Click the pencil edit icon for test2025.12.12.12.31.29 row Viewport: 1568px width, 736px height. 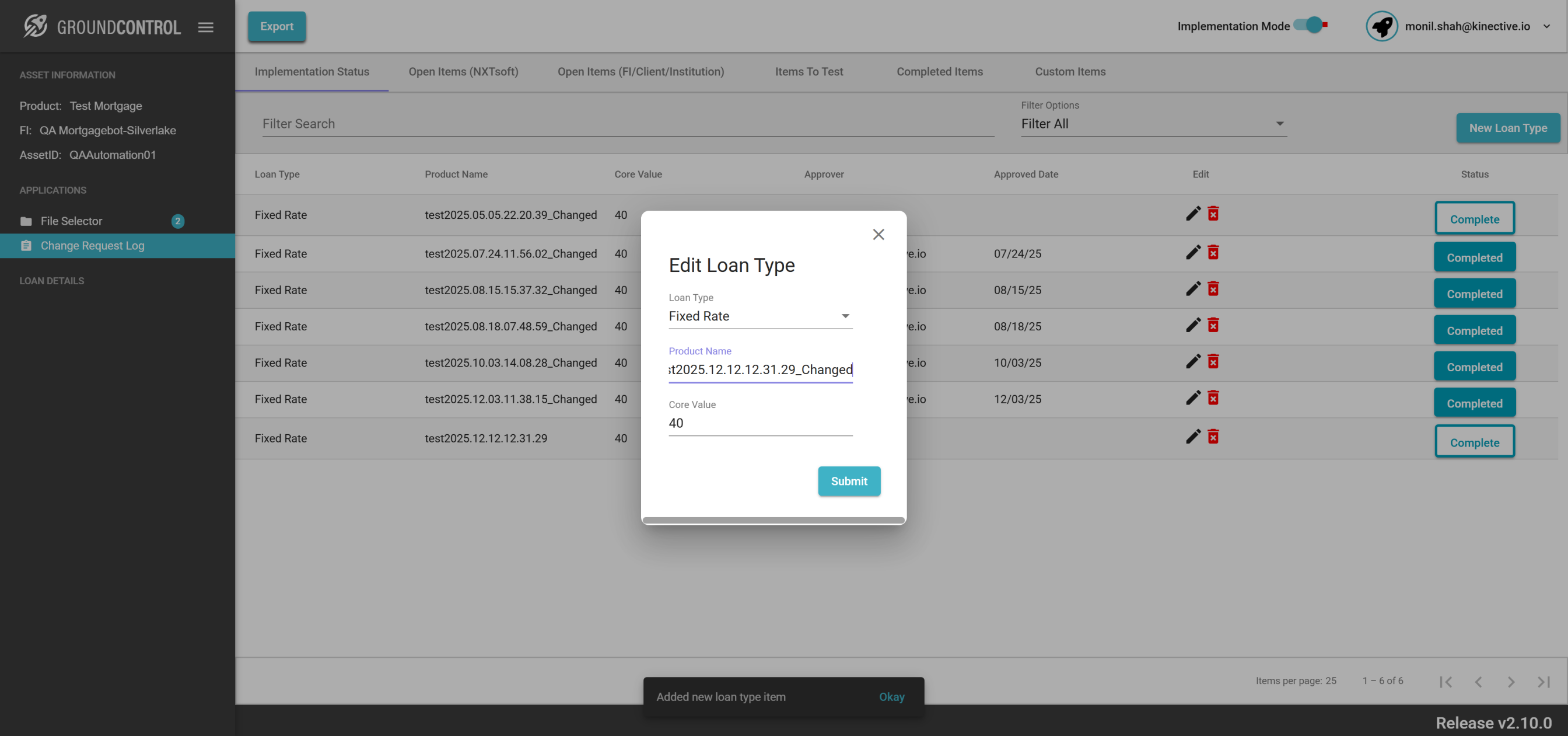click(1192, 437)
